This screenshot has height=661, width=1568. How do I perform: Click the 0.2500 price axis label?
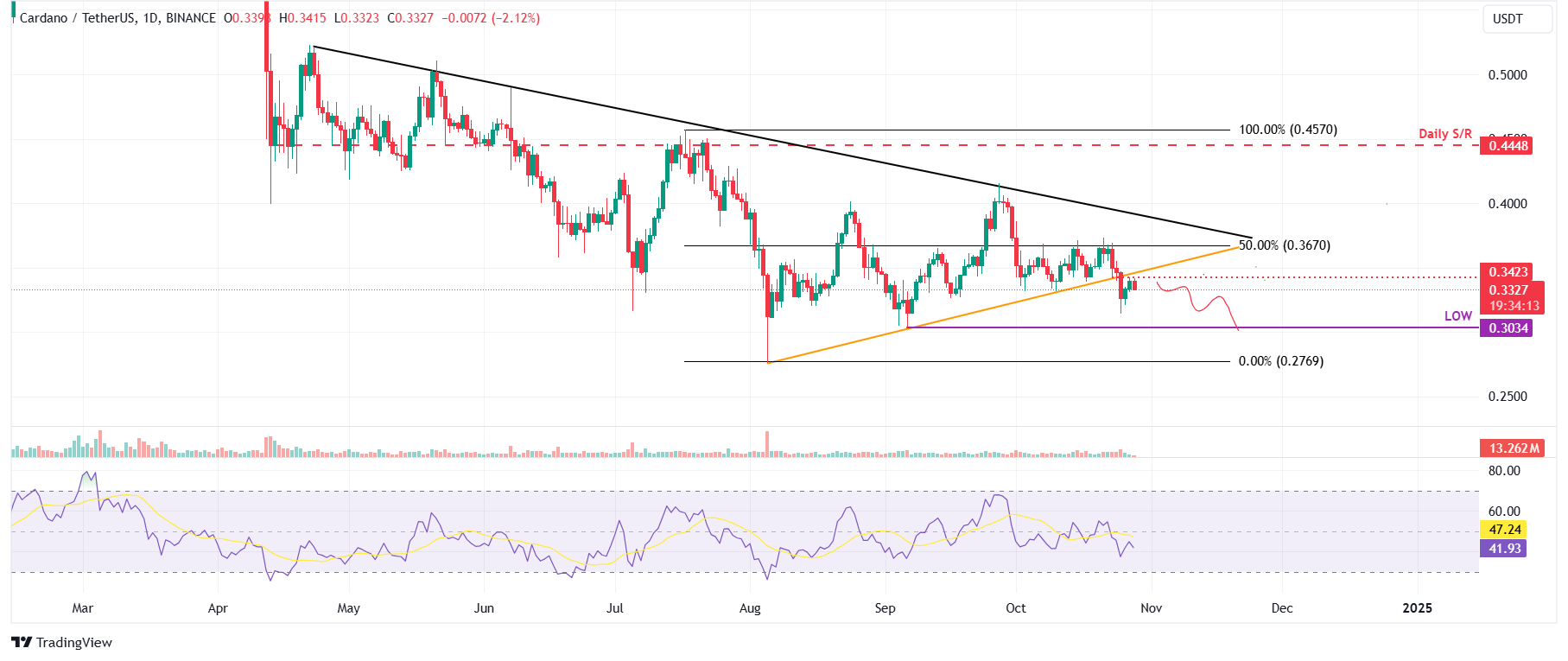click(1508, 397)
